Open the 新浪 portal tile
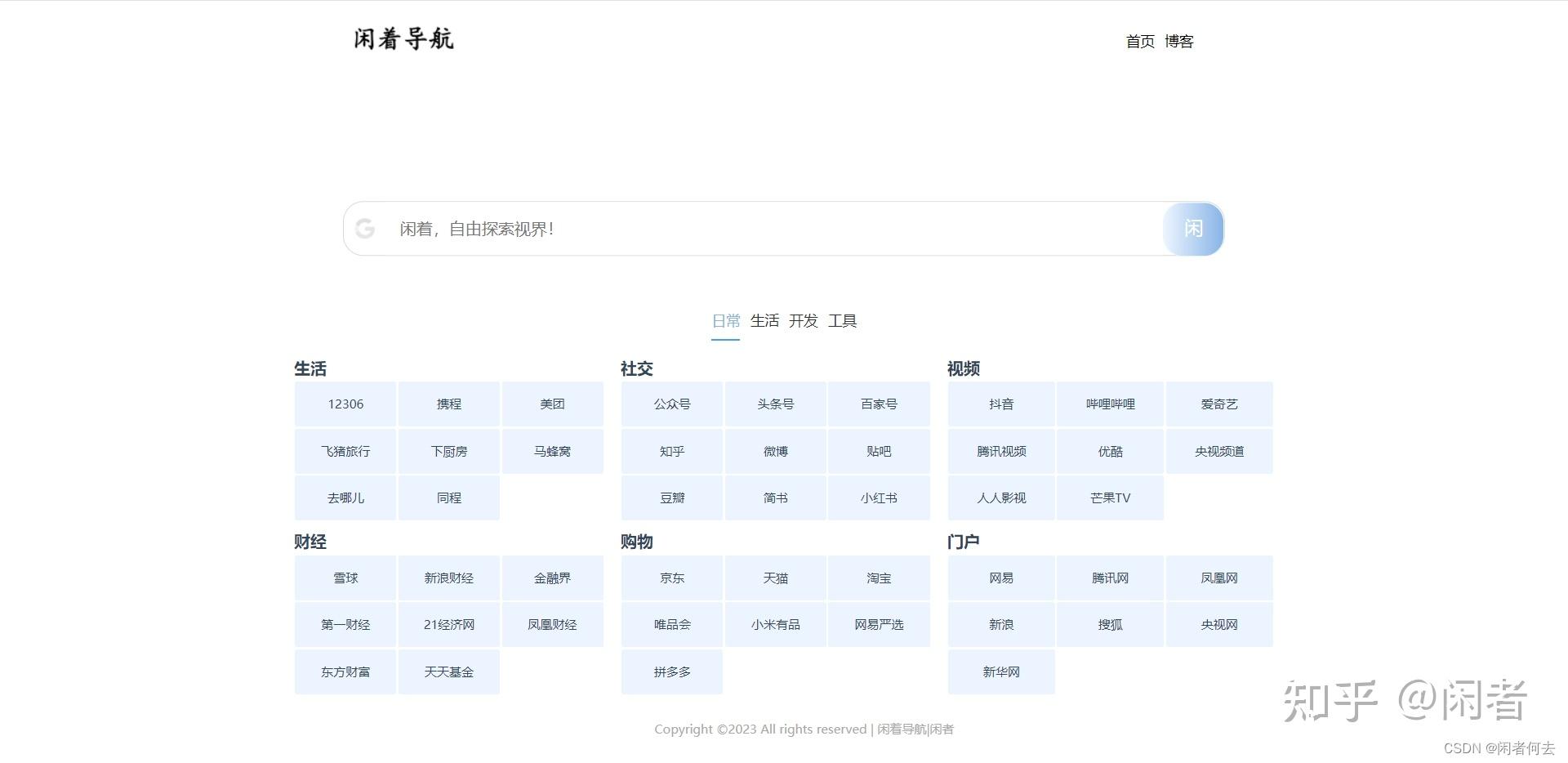This screenshot has height=763, width=1568. 1001,625
